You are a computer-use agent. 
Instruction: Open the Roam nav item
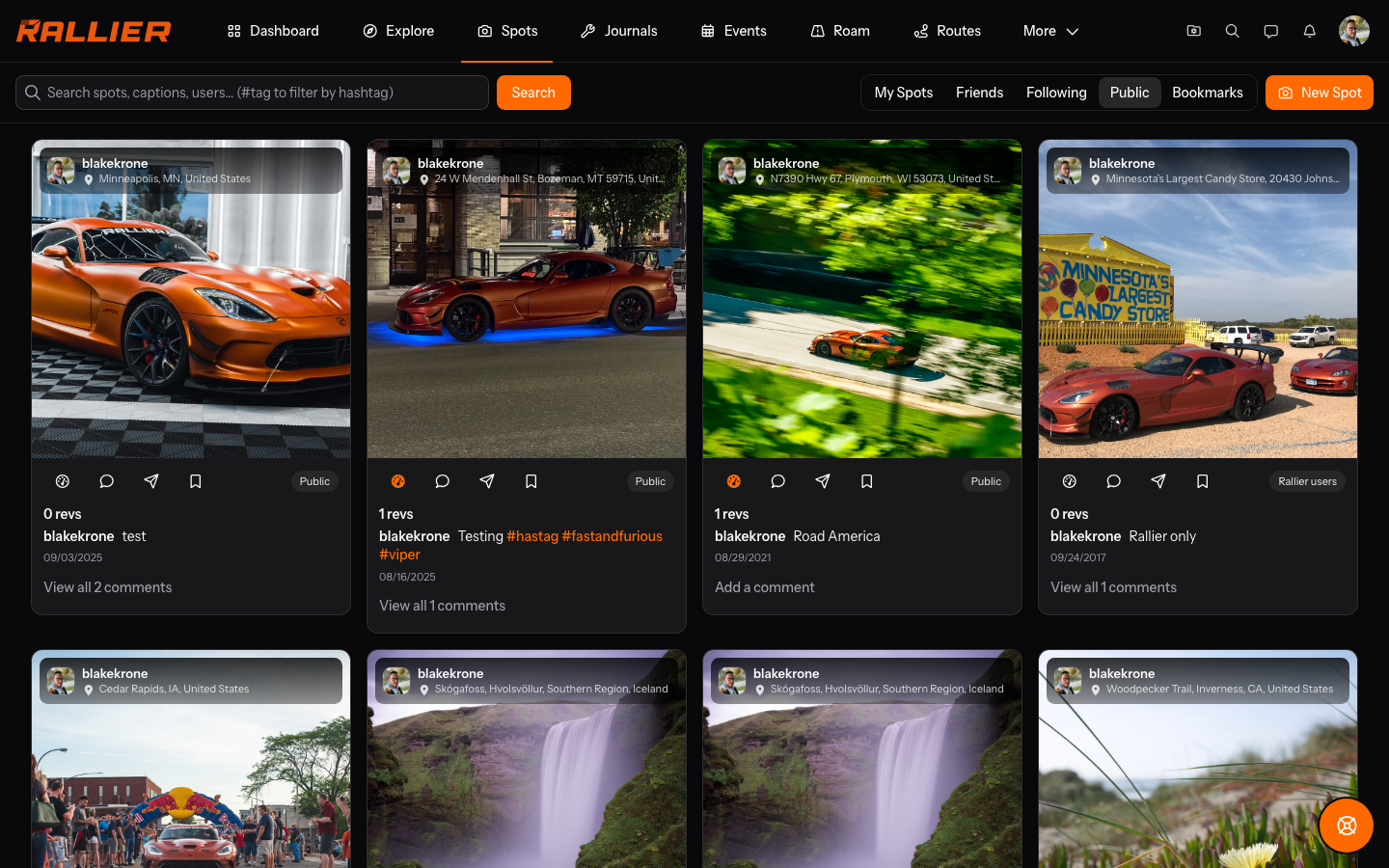pyautogui.click(x=840, y=31)
